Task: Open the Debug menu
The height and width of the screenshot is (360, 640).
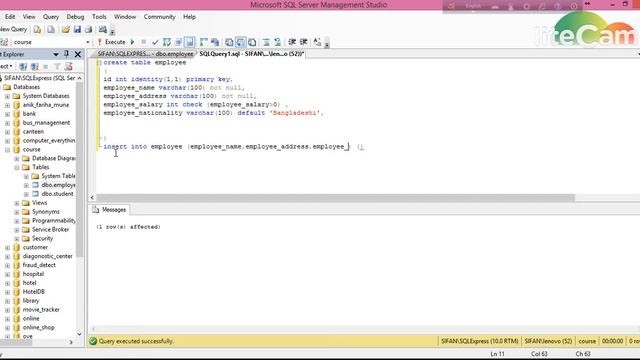Action: coord(75,17)
